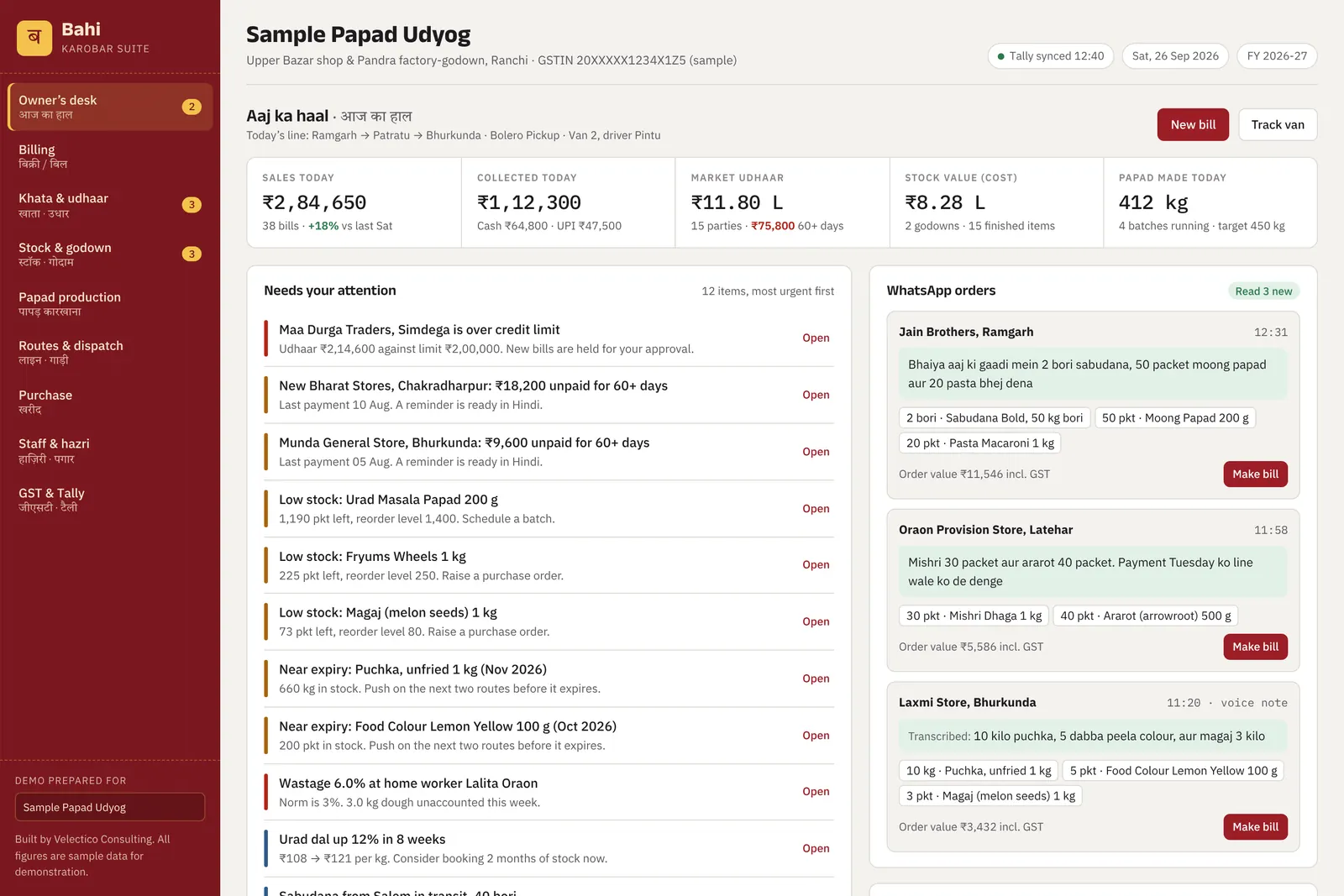
Task: Select GST & Tally sidebar item
Action: [x=110, y=500]
